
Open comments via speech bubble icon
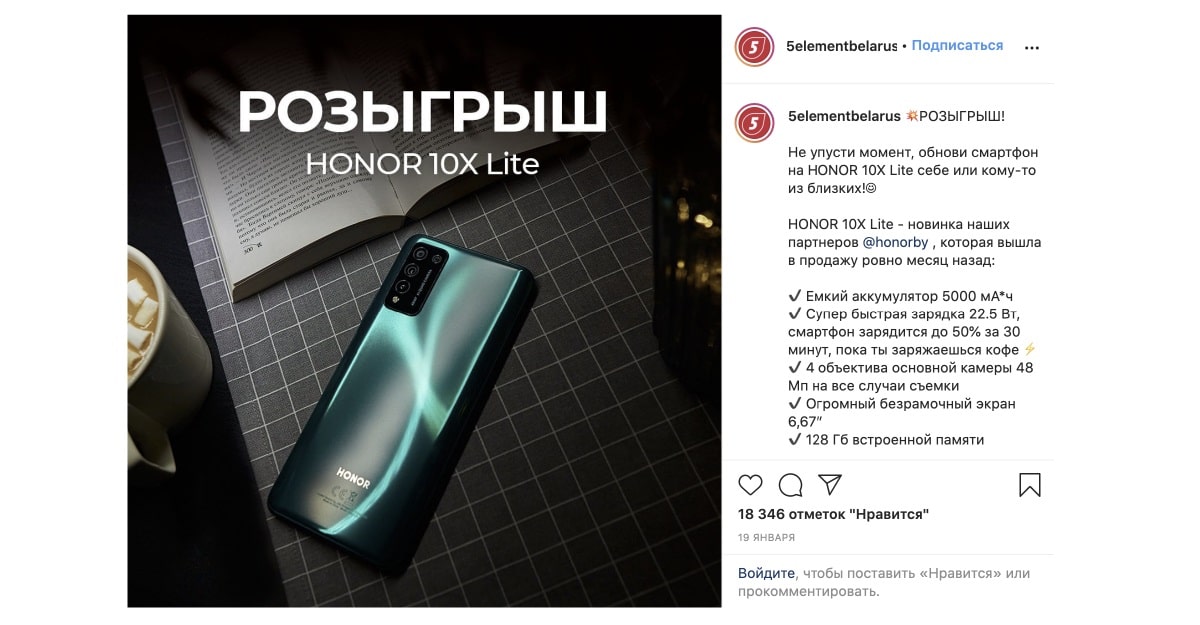click(x=791, y=485)
